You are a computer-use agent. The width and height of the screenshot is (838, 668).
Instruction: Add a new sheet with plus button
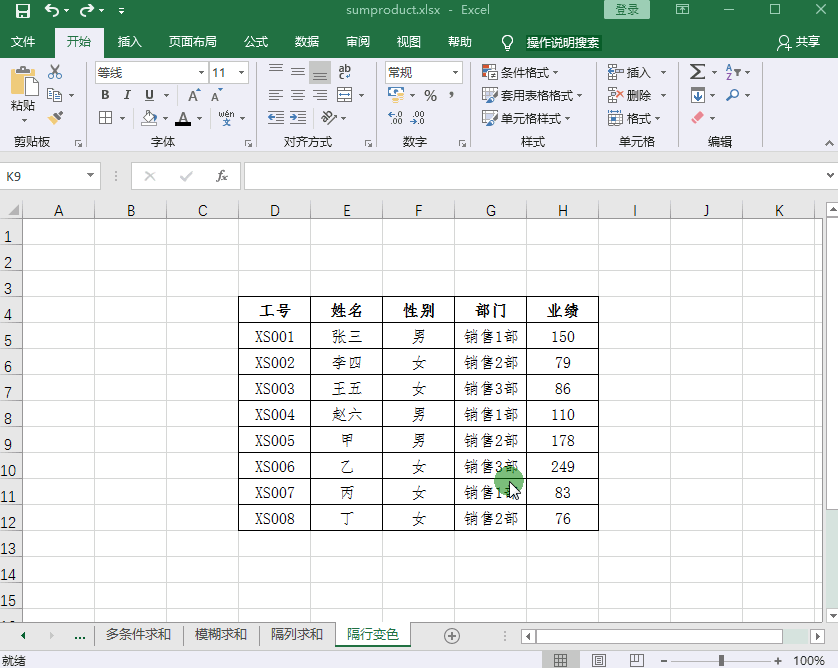(452, 635)
